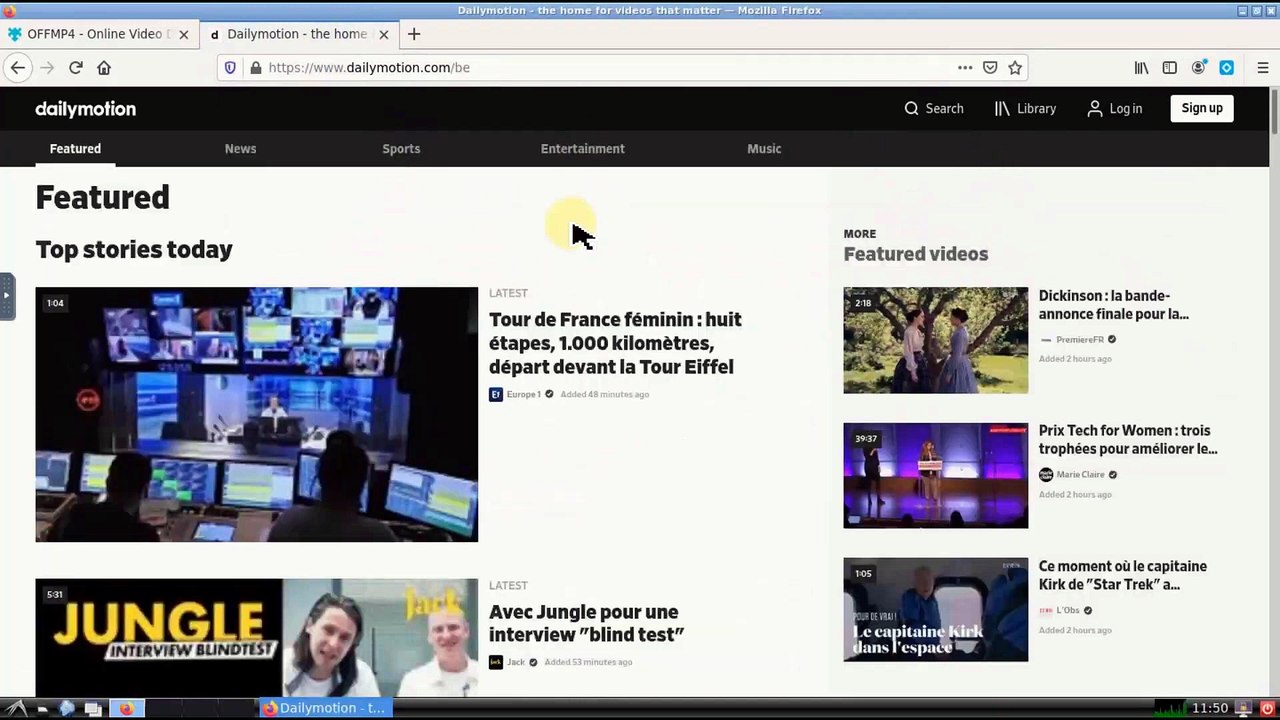Open Dailymotion Search
The image size is (1280, 720).
[x=934, y=108]
